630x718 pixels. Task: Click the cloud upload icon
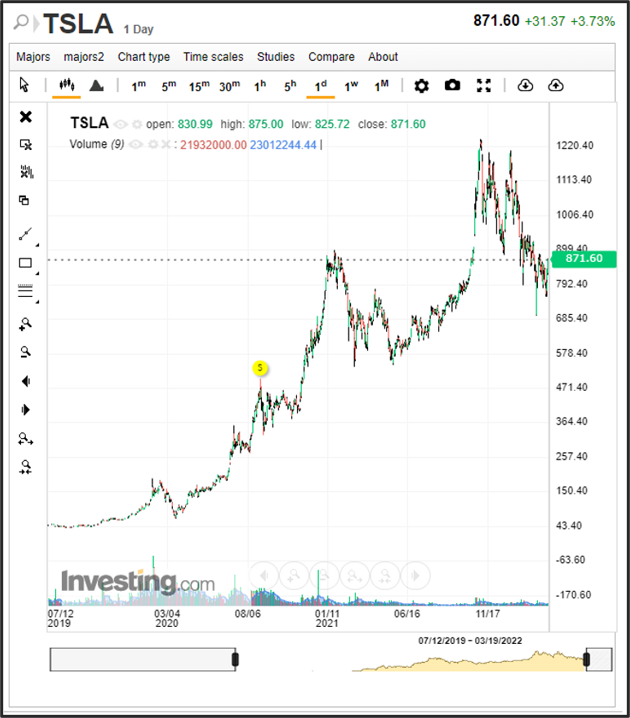[555, 85]
